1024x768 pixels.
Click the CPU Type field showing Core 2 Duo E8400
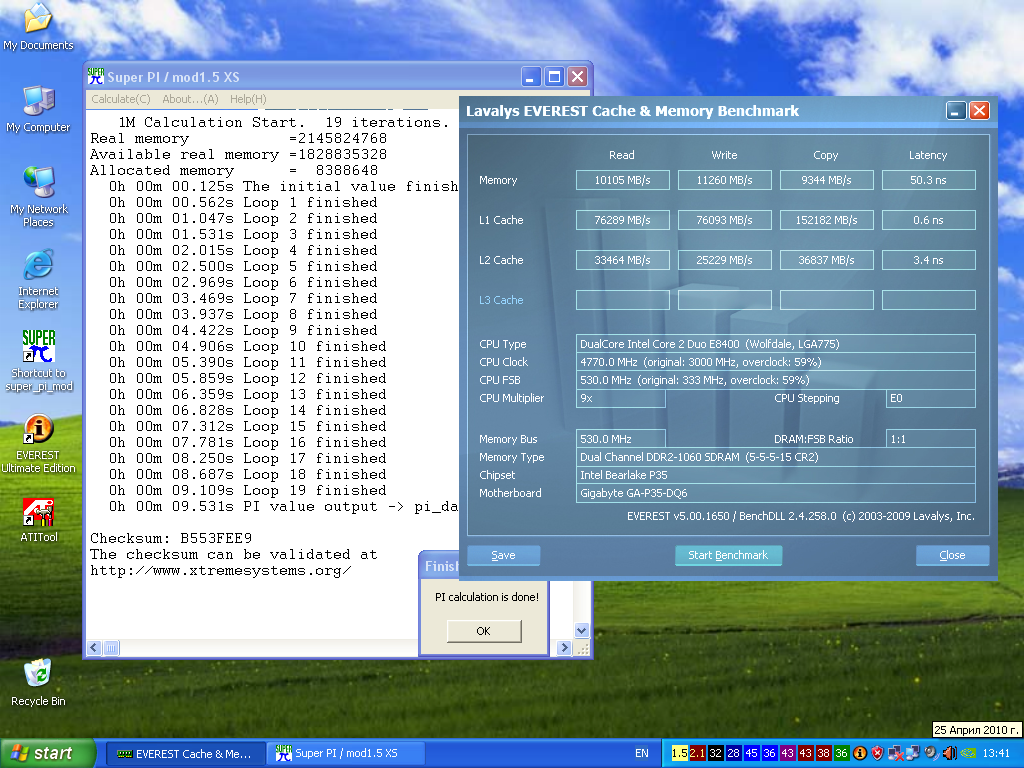[775, 344]
